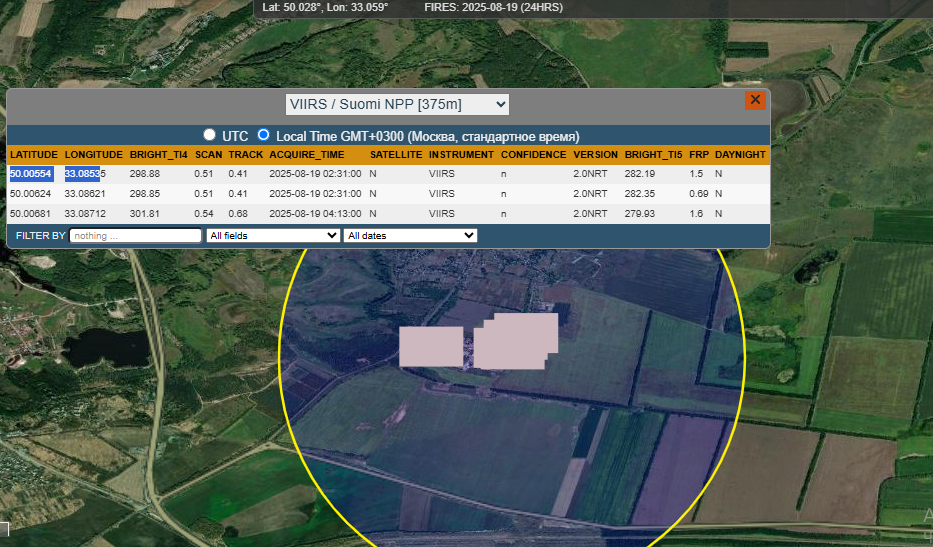Click latitude cell 50.00681

coord(31,214)
